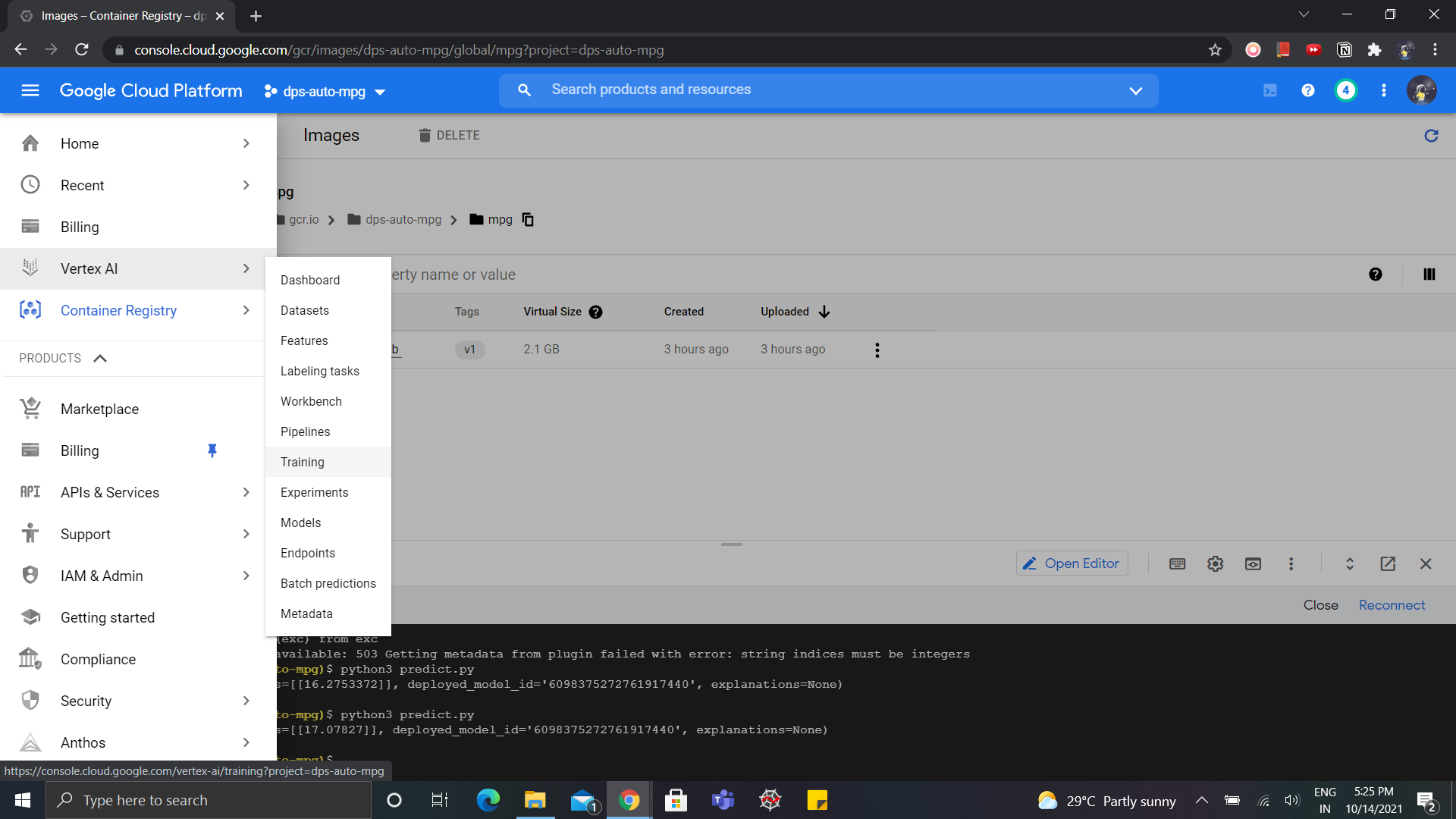The height and width of the screenshot is (819, 1456).
Task: Close the Cloud Shell panel
Action: (1426, 564)
